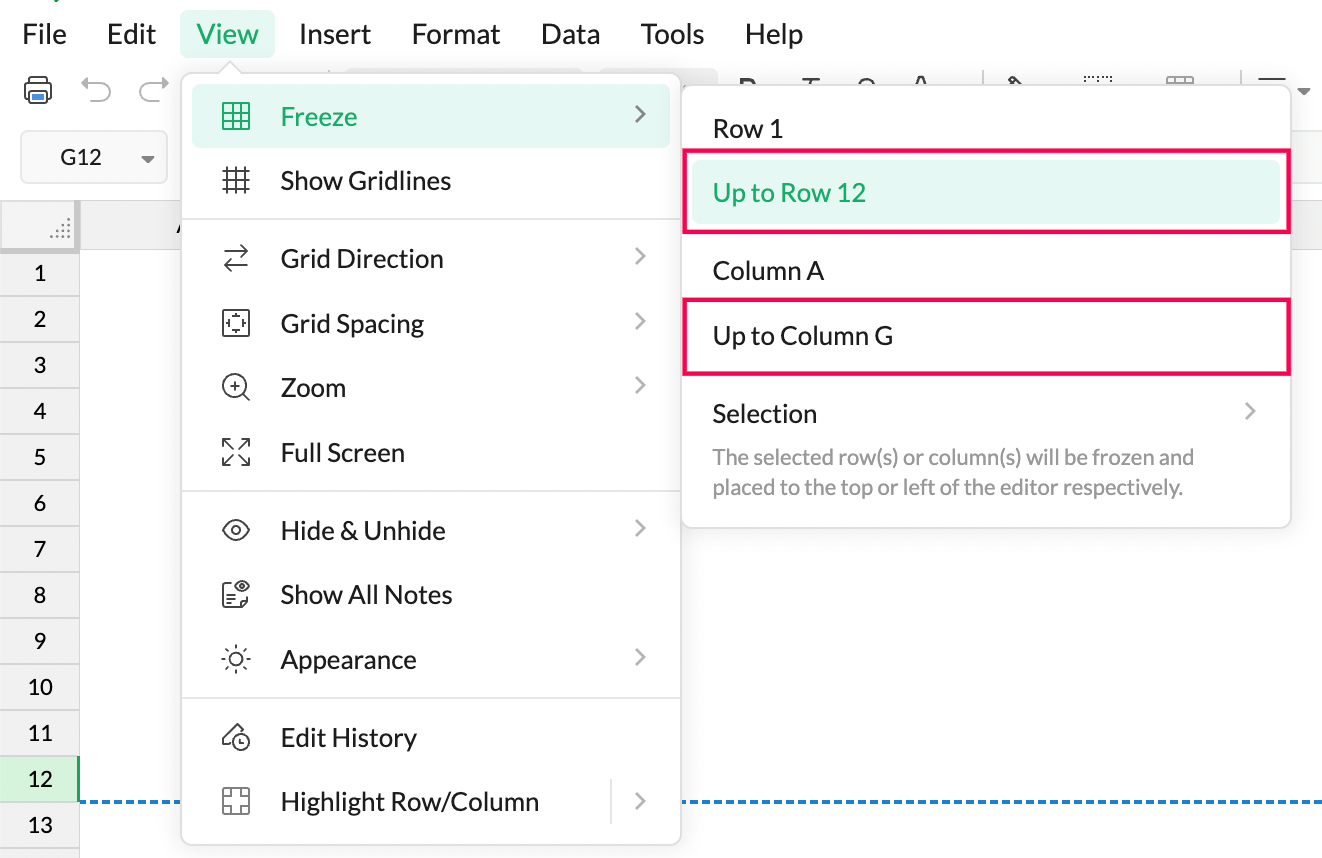Click the Freeze grid icon
Screen dimensions: 1322x858
click(236, 117)
